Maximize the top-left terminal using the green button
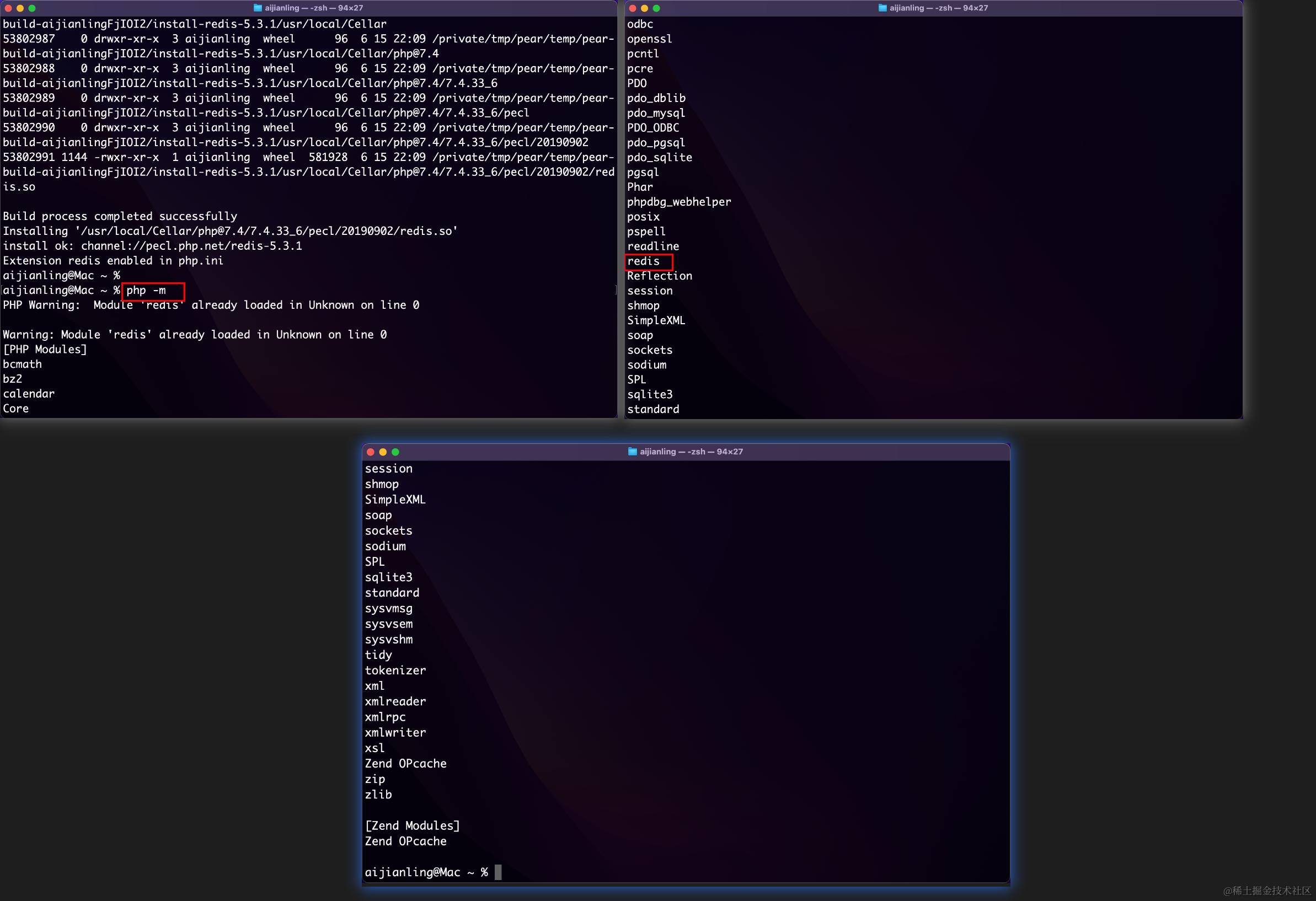The width and height of the screenshot is (1316, 901). coord(33,8)
